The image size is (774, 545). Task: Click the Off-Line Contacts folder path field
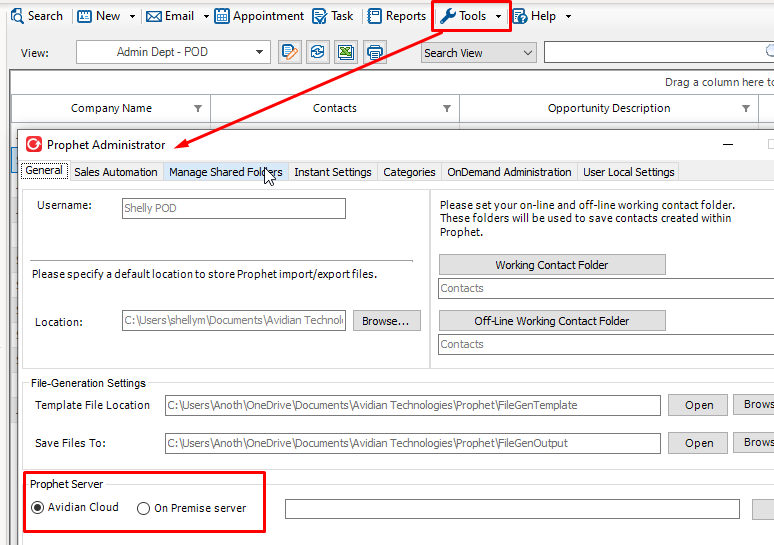coord(606,344)
